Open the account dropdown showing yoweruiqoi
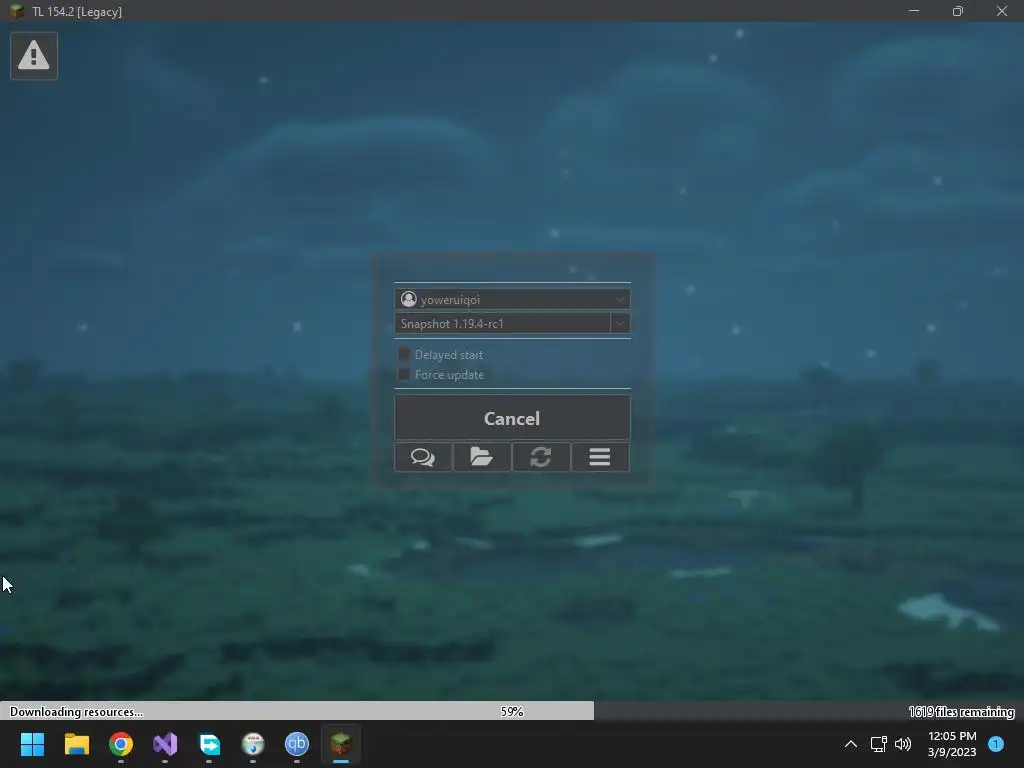The width and height of the screenshot is (1024, 768). [512, 299]
